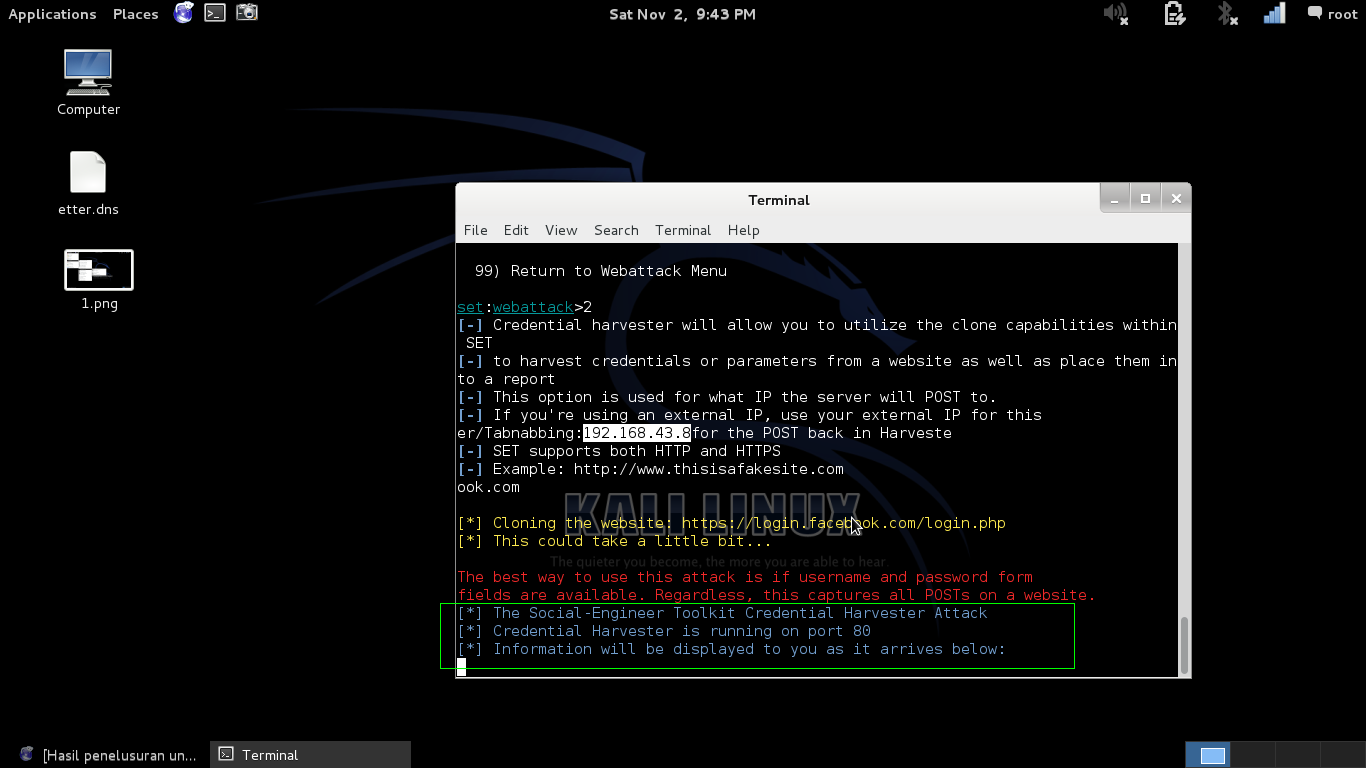
Task: Open the Search menu in Terminal
Action: pyautogui.click(x=616, y=230)
